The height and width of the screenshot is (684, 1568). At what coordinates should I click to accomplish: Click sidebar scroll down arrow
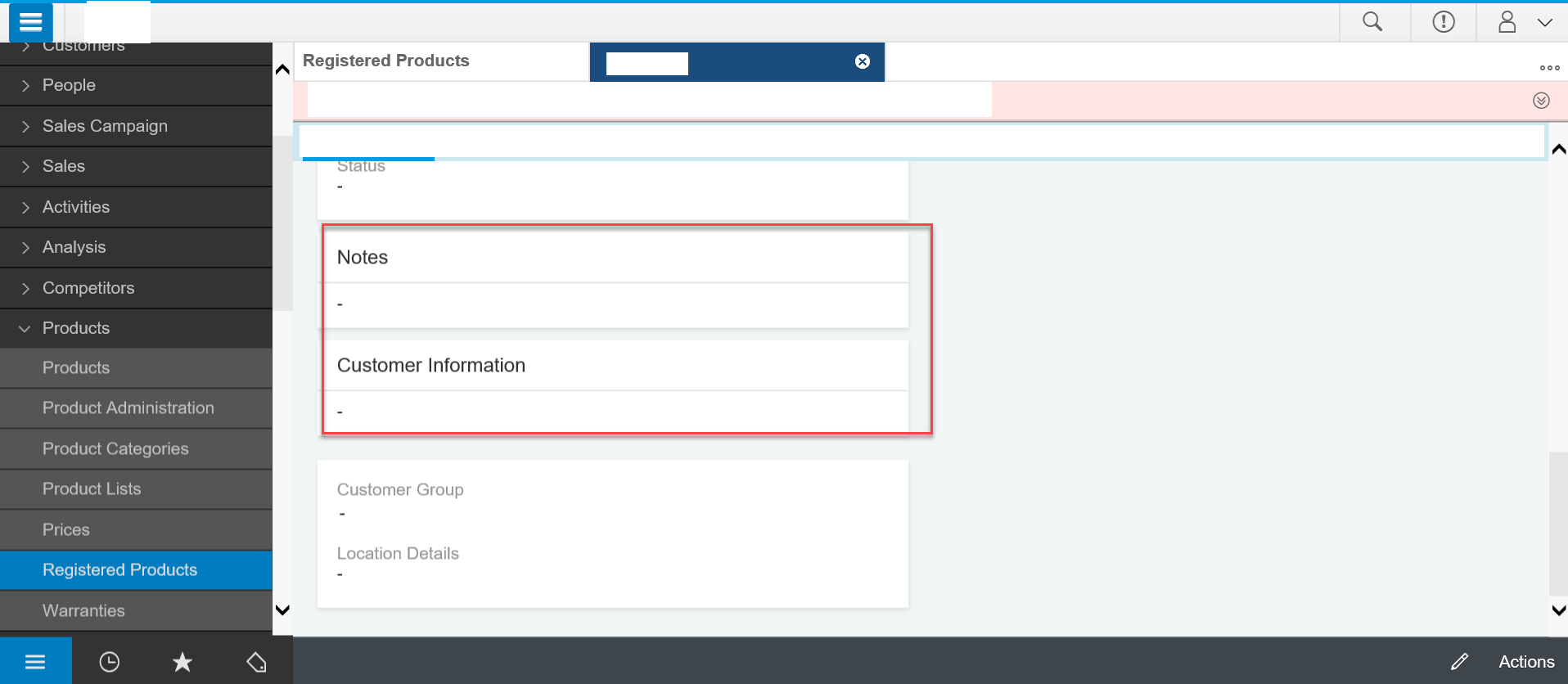(282, 610)
